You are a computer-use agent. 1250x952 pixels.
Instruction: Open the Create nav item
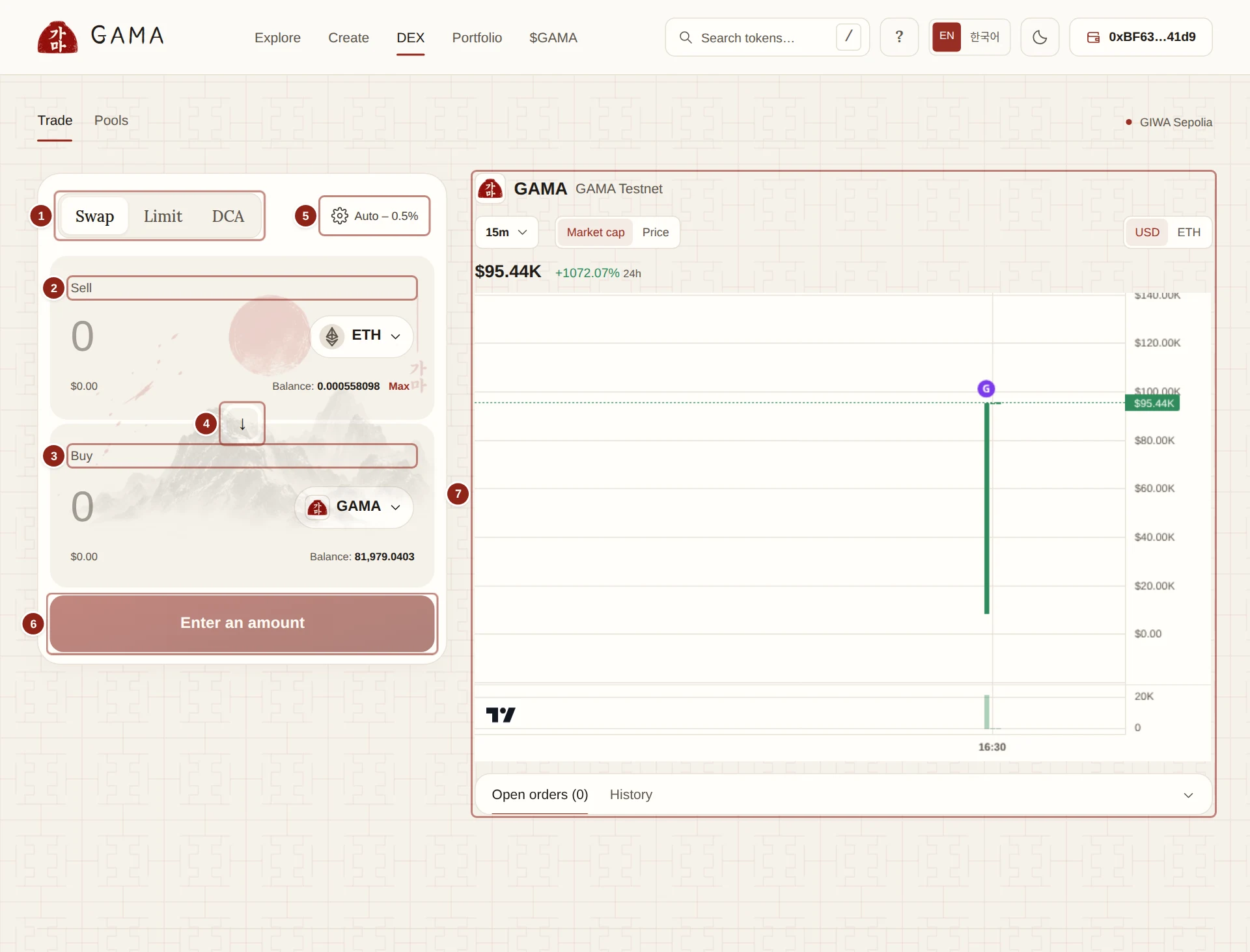click(348, 38)
